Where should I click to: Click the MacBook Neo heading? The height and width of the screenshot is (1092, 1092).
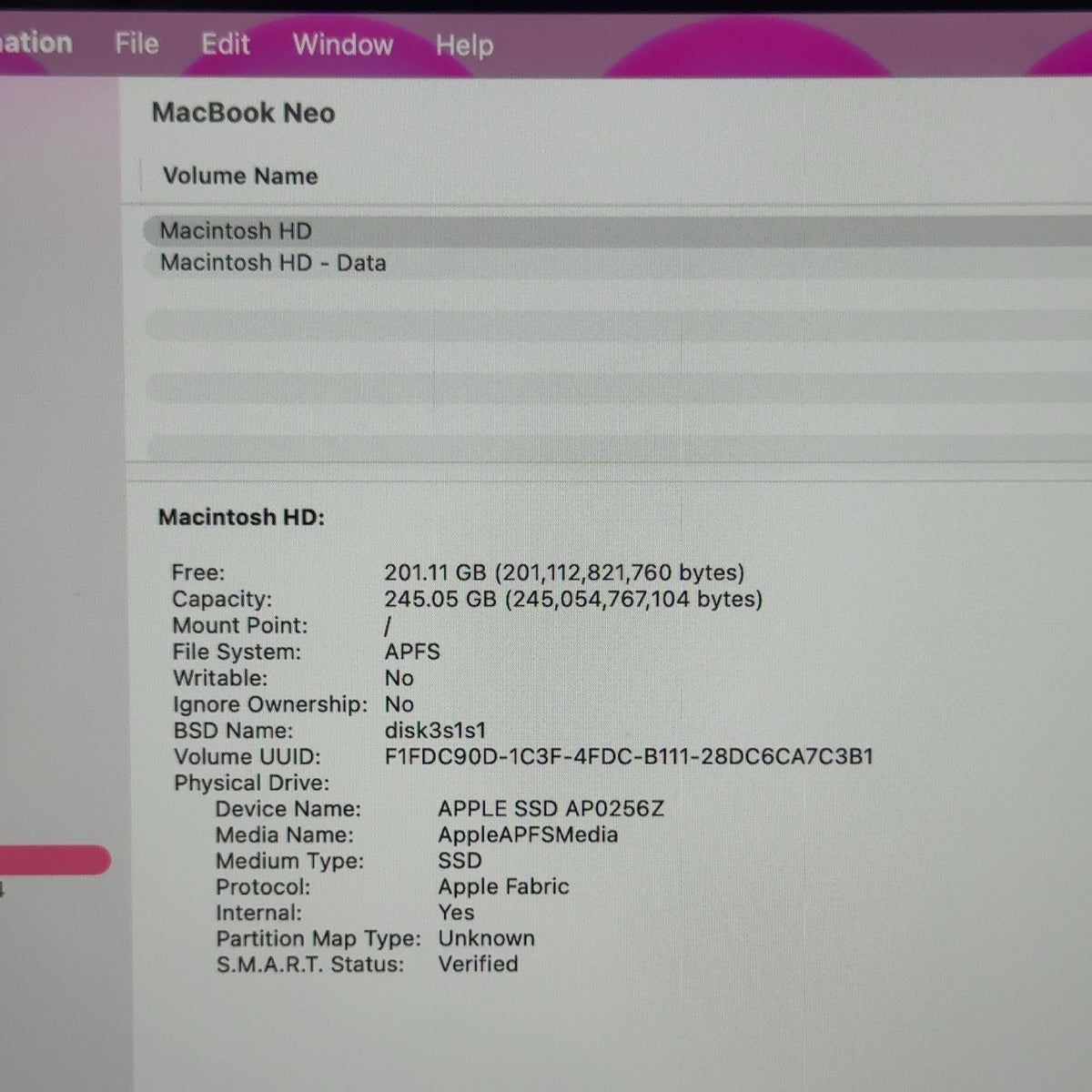(243, 113)
